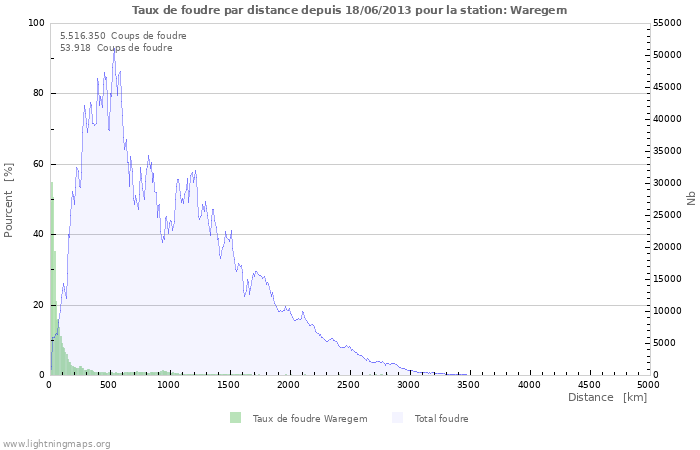700x450 pixels.
Task: Click the 15000 label on Nb axis
Action: tap(667, 279)
